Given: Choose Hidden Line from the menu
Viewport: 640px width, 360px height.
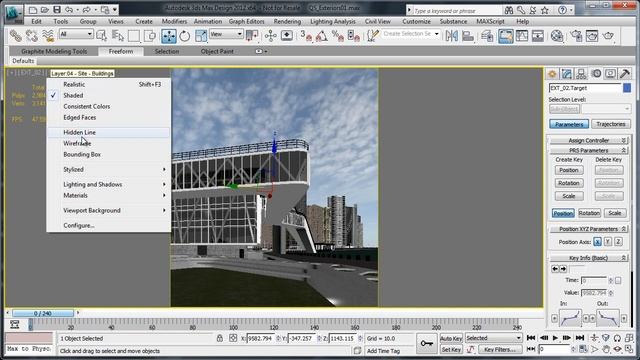Looking at the screenshot, I should pos(109,133).
